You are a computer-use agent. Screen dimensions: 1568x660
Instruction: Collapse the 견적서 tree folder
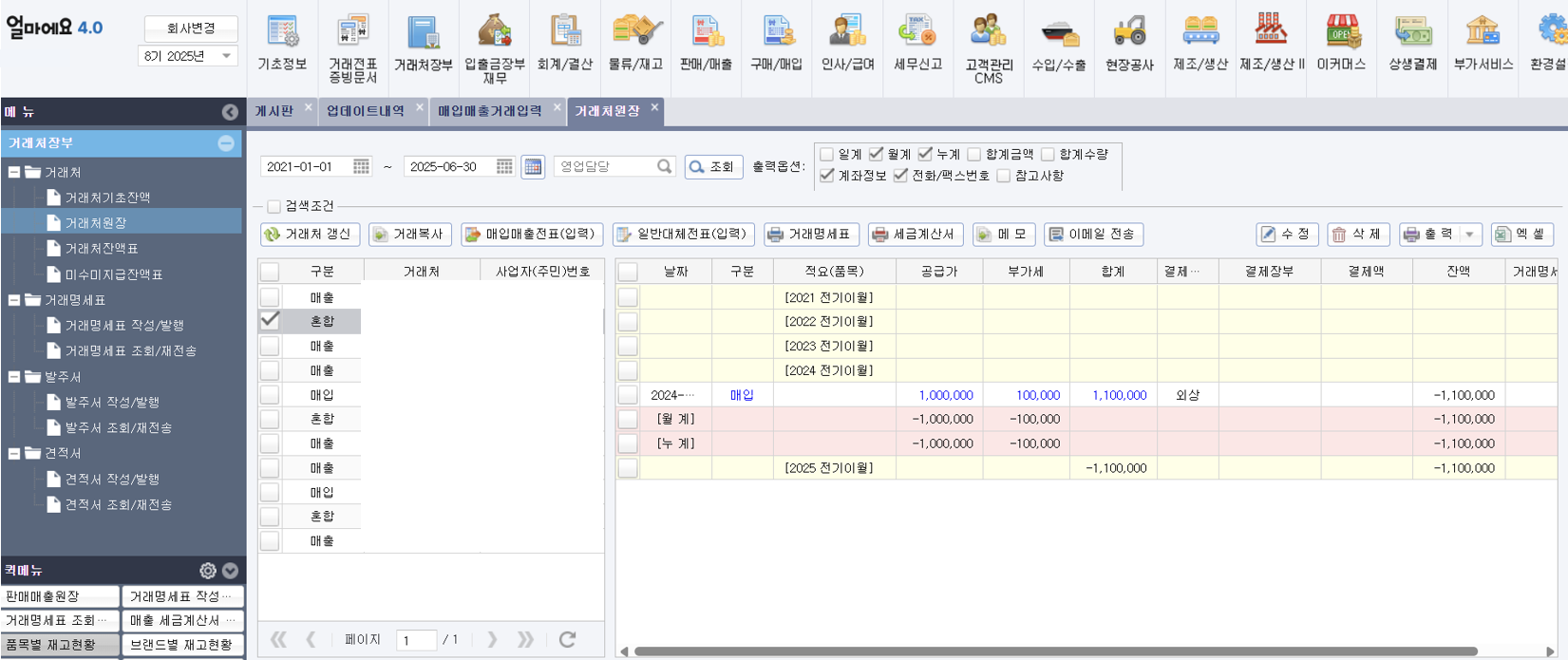(x=14, y=454)
